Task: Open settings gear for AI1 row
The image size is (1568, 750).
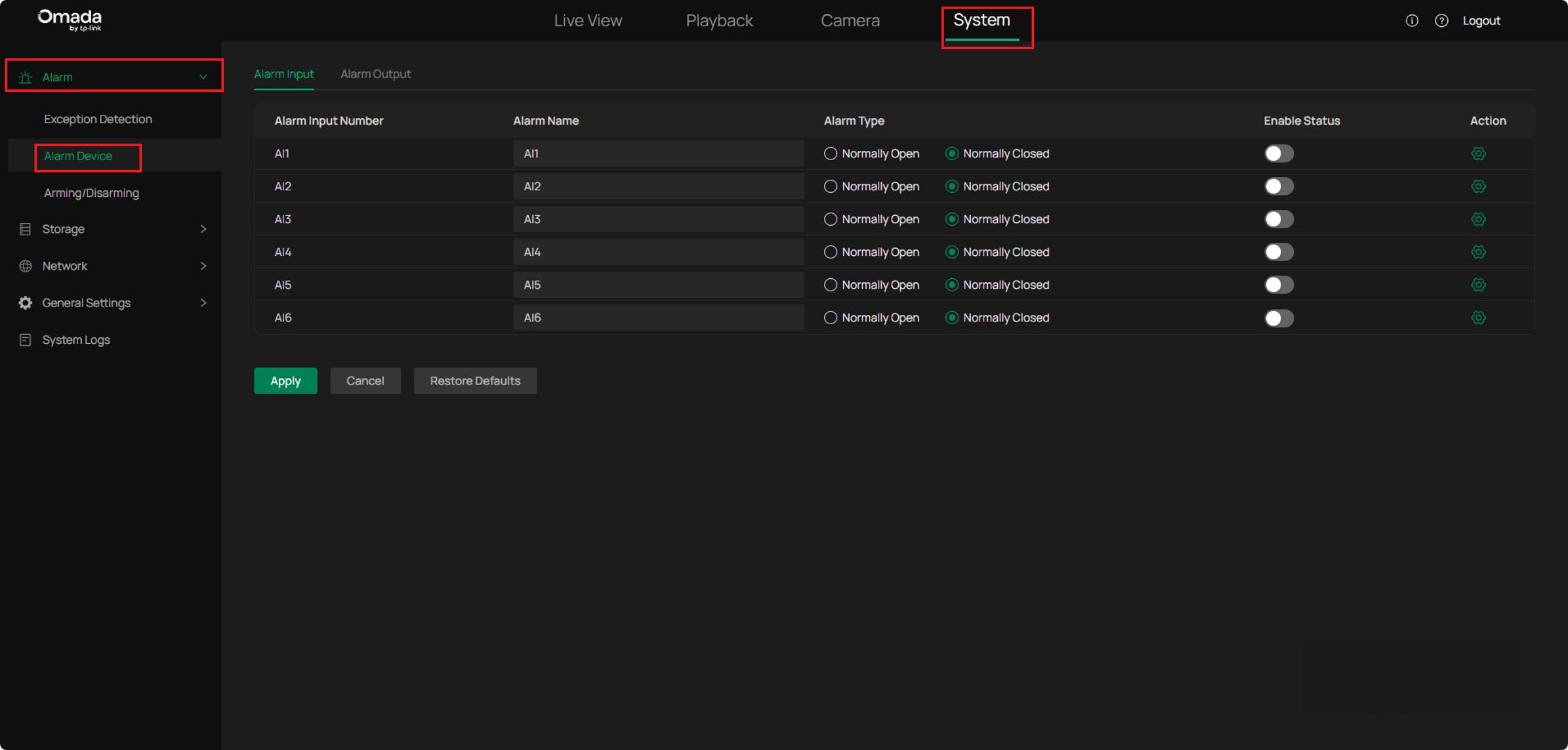Action: point(1478,154)
